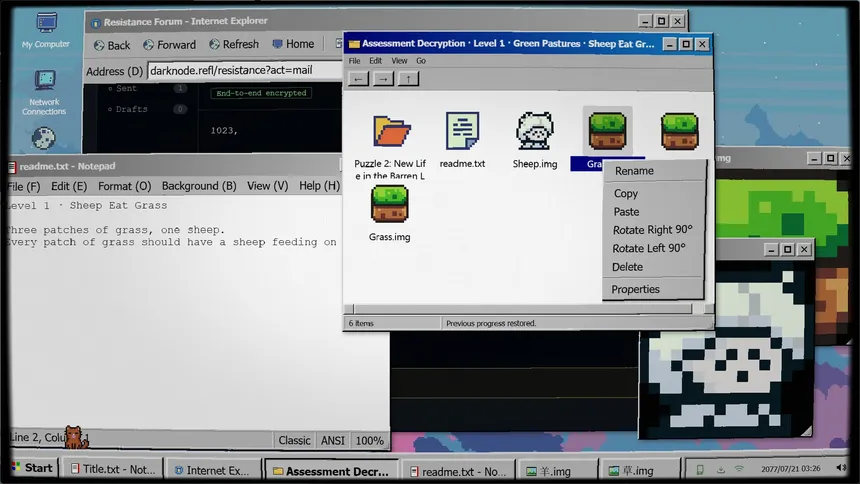Click the device tray icon beside the download arrow

pos(700,470)
